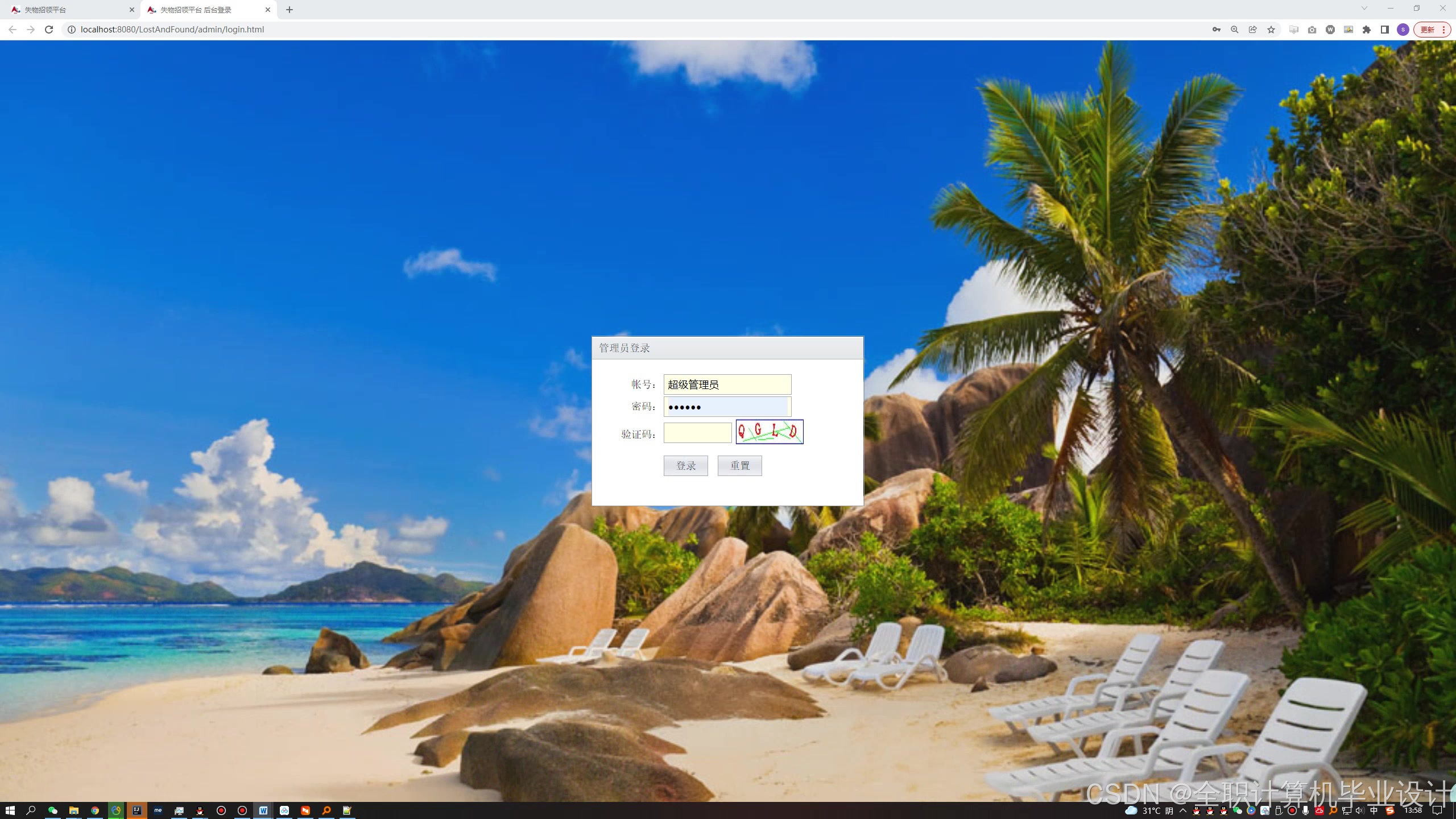The image size is (1456, 819).
Task: Click the camera screenshot extension icon
Action: pyautogui.click(x=1312, y=30)
